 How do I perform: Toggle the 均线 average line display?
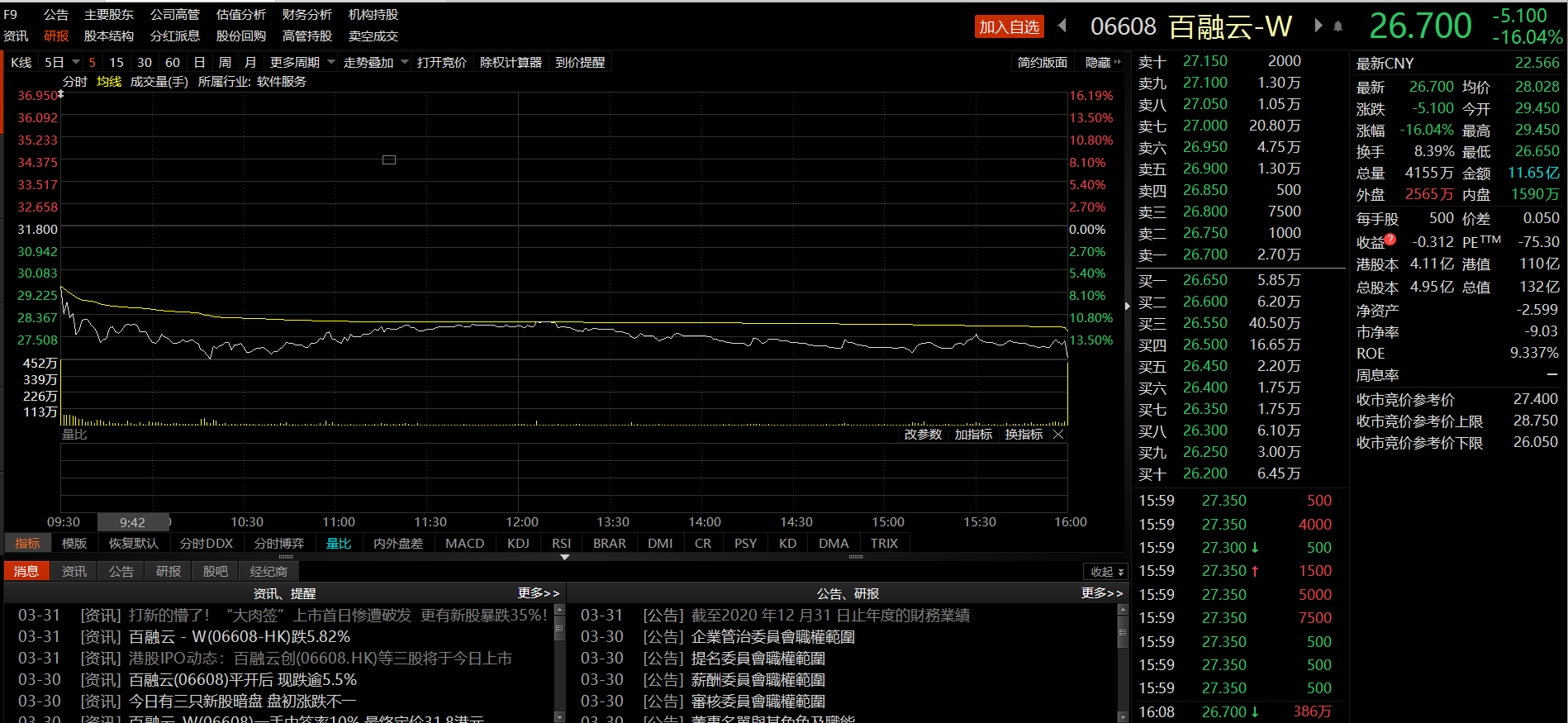pyautogui.click(x=109, y=82)
